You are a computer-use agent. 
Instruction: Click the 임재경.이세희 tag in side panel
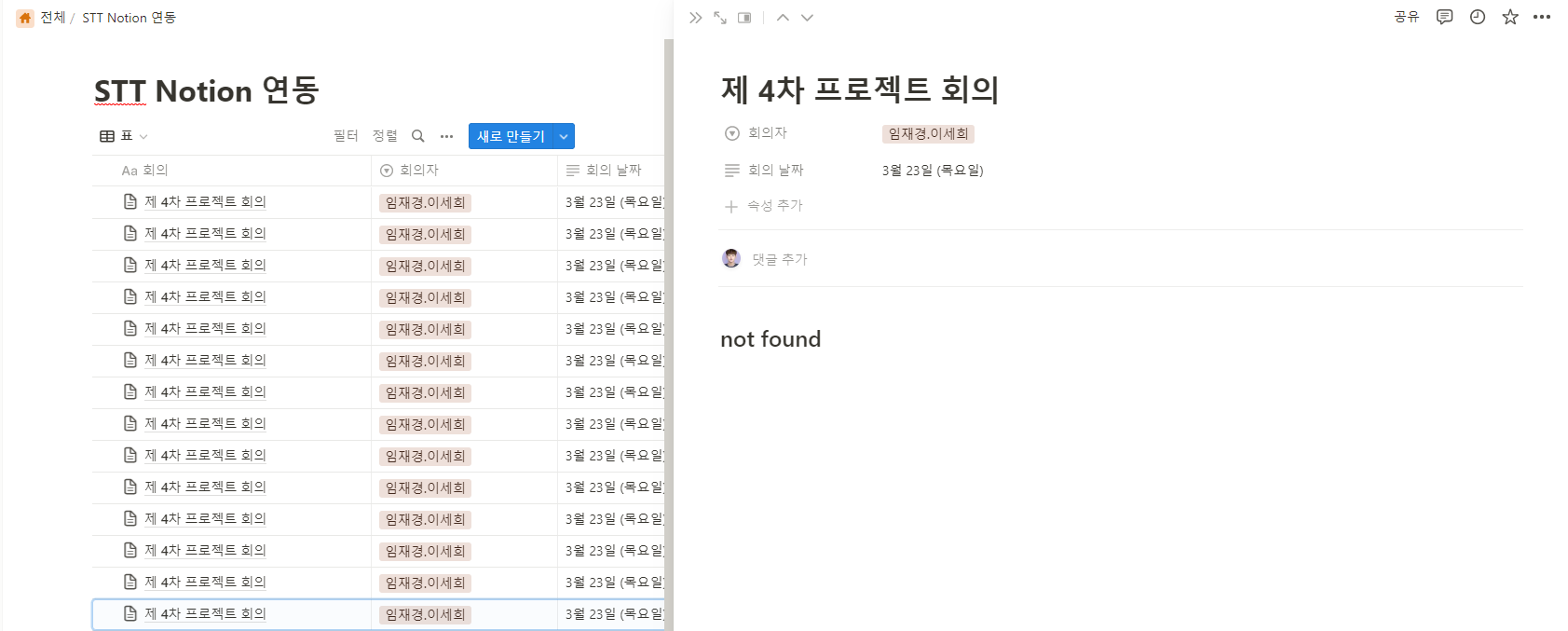(x=928, y=134)
